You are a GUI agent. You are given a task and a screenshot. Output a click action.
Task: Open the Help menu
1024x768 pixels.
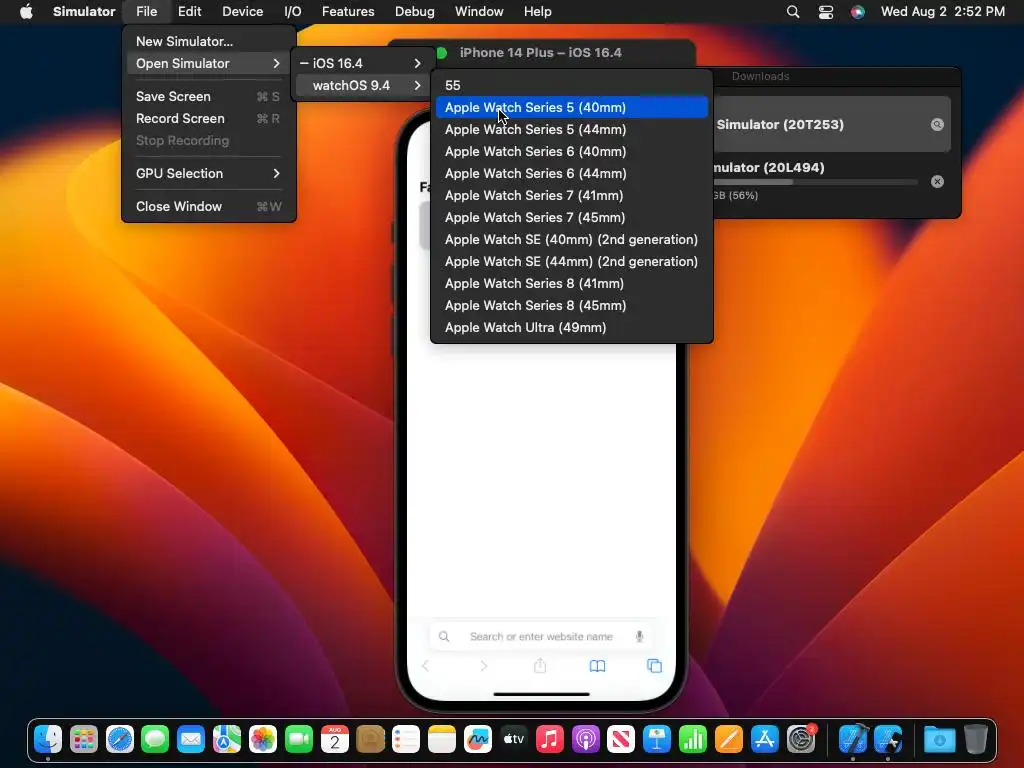(537, 12)
